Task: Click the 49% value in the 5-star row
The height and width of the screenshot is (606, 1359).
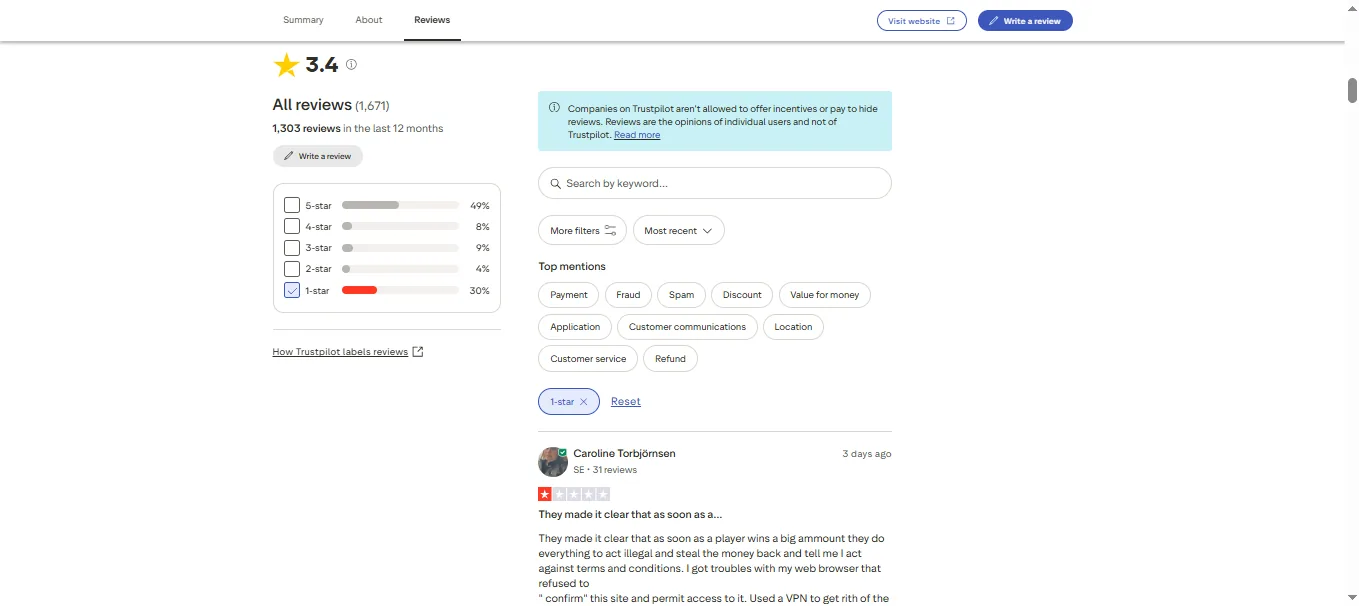Action: click(x=480, y=206)
